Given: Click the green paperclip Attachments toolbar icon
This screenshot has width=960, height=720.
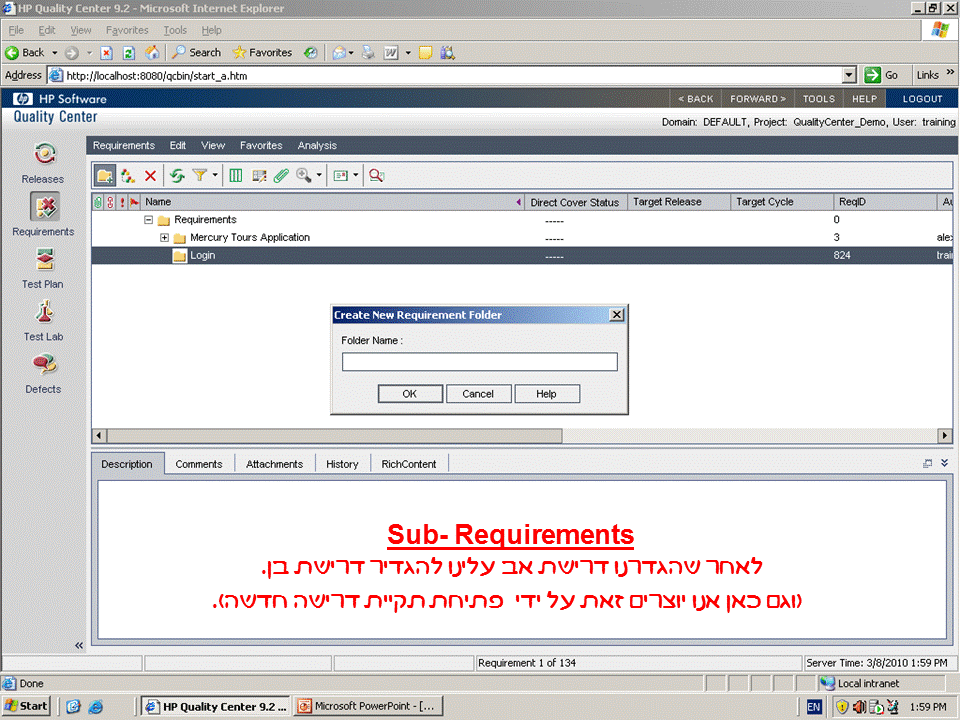Looking at the screenshot, I should (x=281, y=176).
